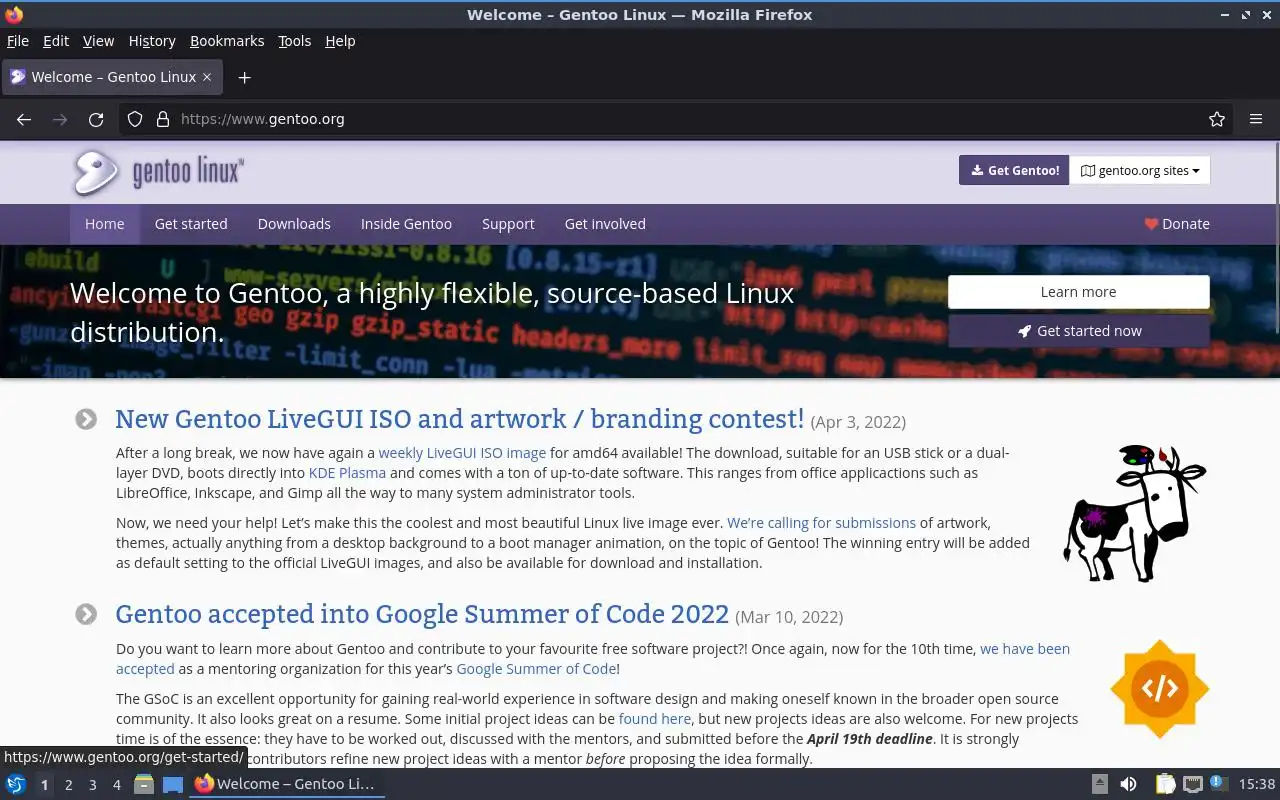
Task: Follow the weekly LiveGUI ISO image link
Action: click(462, 453)
